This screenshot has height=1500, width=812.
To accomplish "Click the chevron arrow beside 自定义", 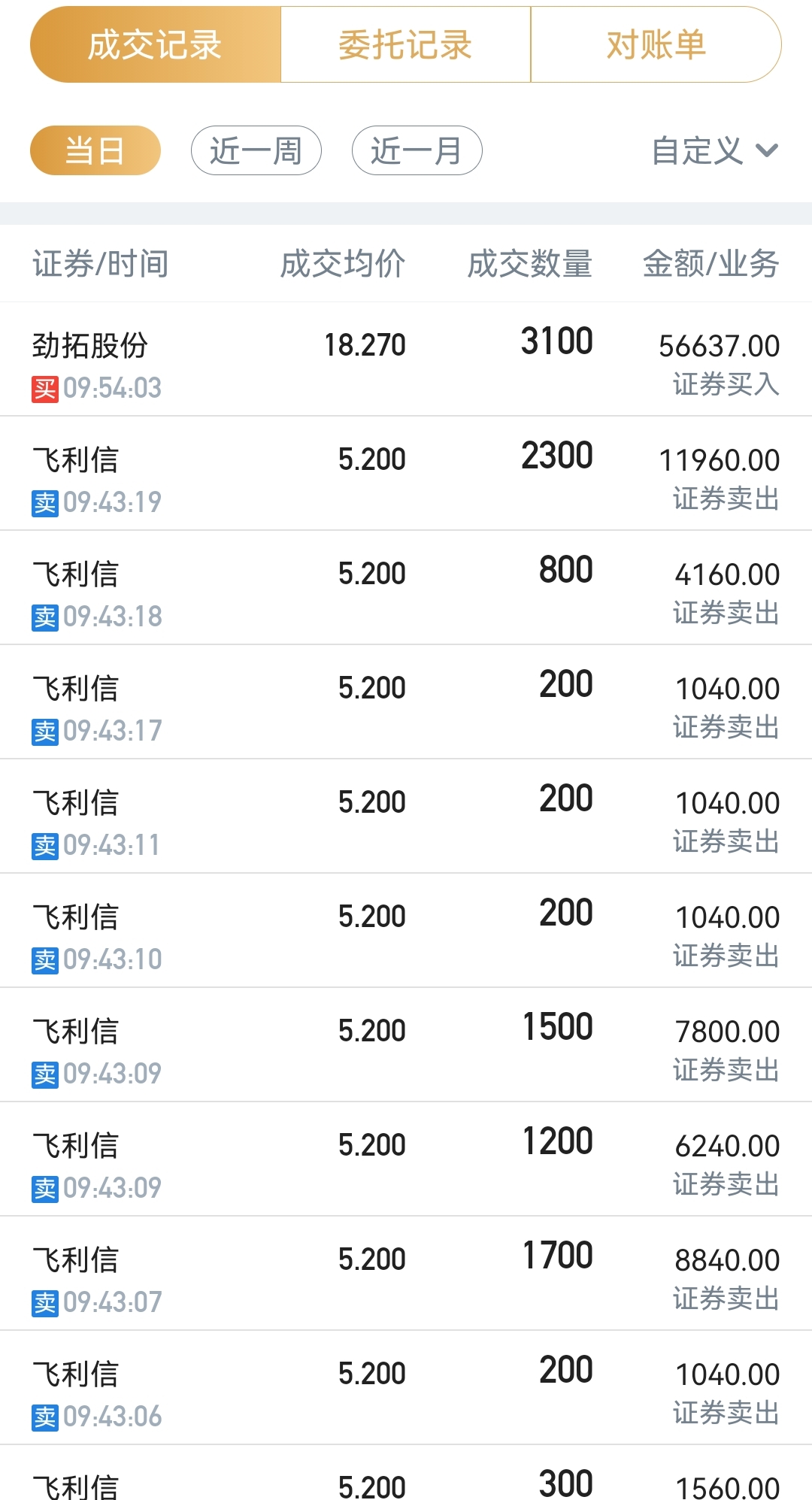I will [767, 150].
